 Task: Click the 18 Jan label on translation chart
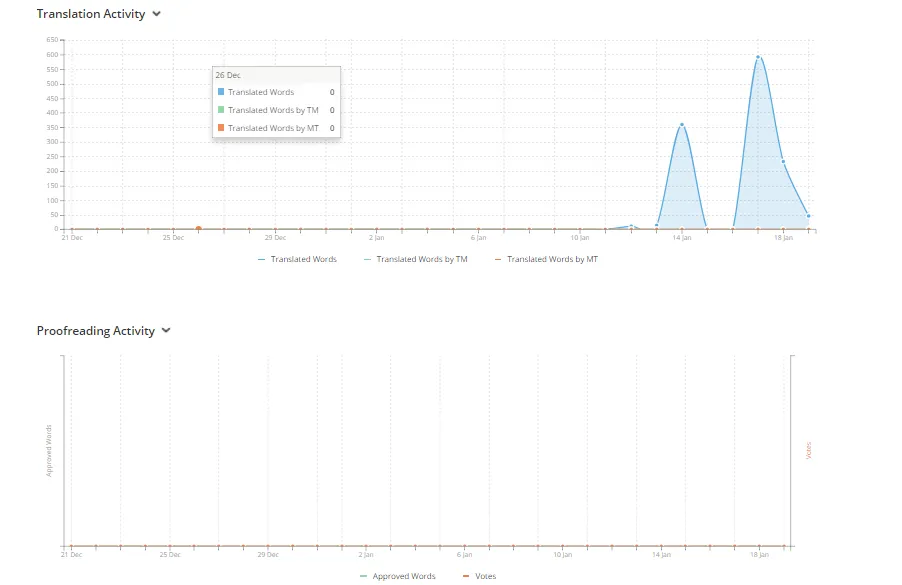[x=783, y=238]
